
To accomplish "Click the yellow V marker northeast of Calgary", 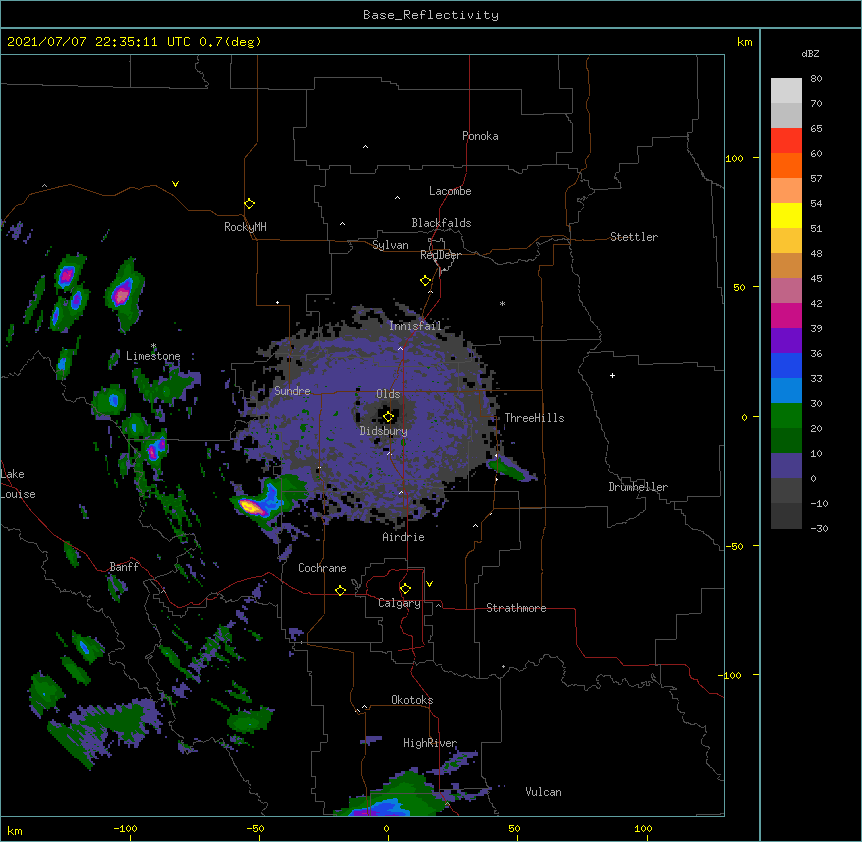I will click(x=429, y=584).
